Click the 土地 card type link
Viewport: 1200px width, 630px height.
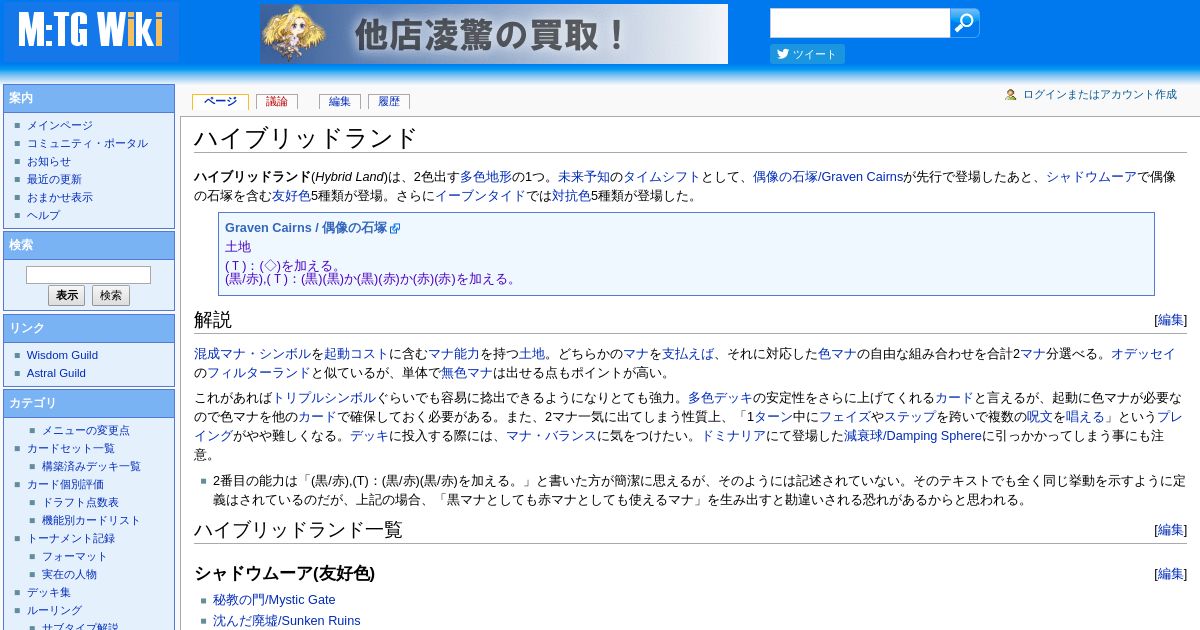point(238,247)
